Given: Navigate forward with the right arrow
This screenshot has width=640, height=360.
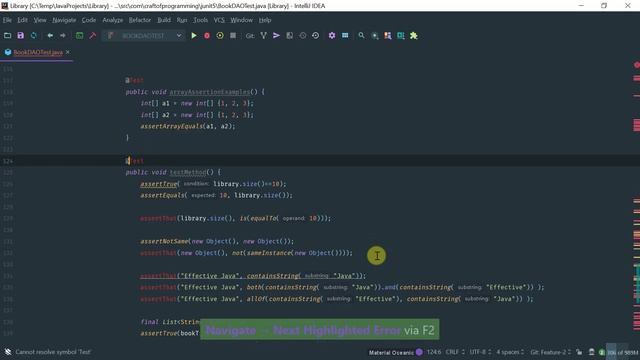Looking at the screenshot, I should point(63,36).
